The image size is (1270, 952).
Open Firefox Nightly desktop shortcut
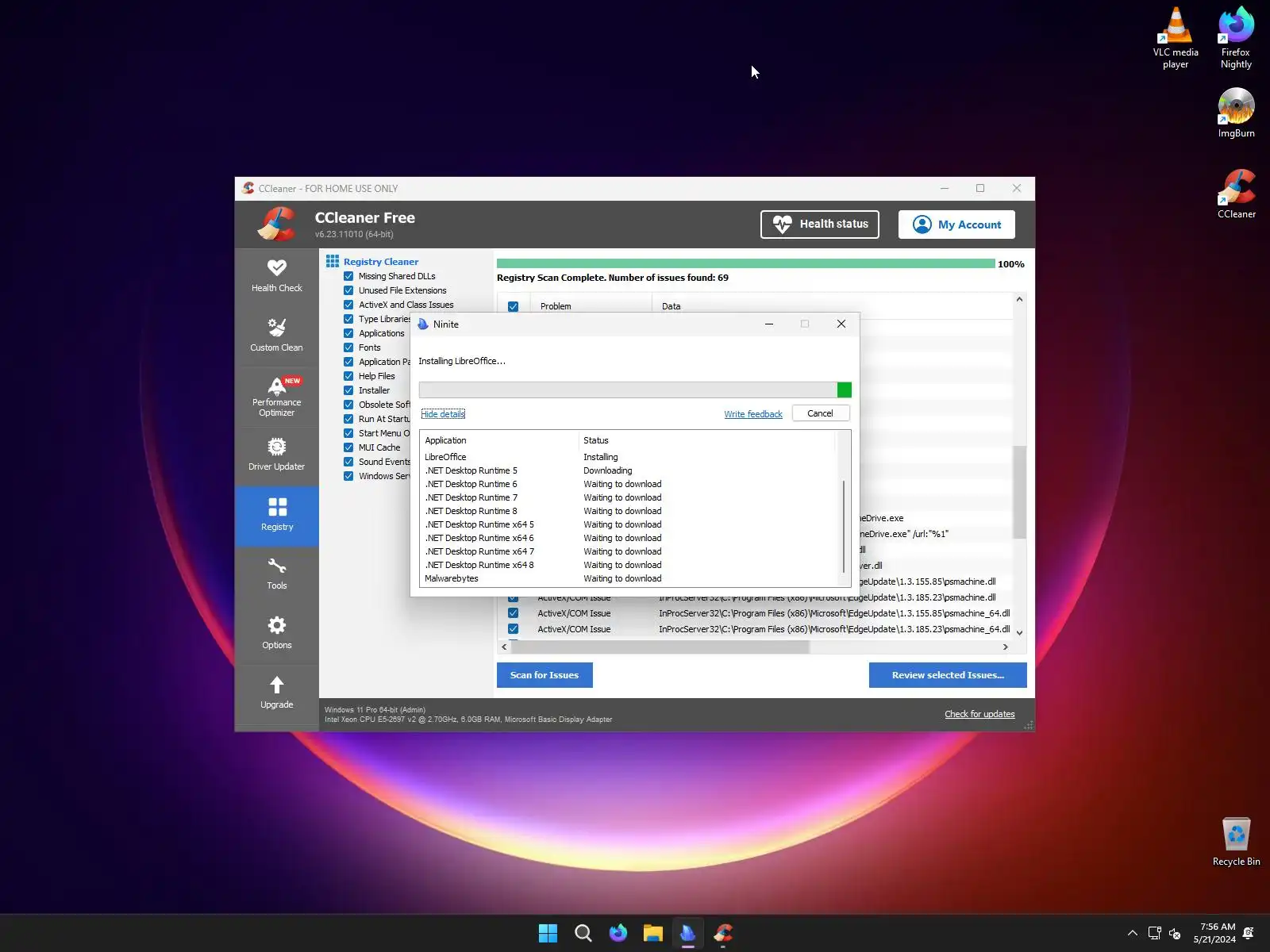pos(1236,38)
